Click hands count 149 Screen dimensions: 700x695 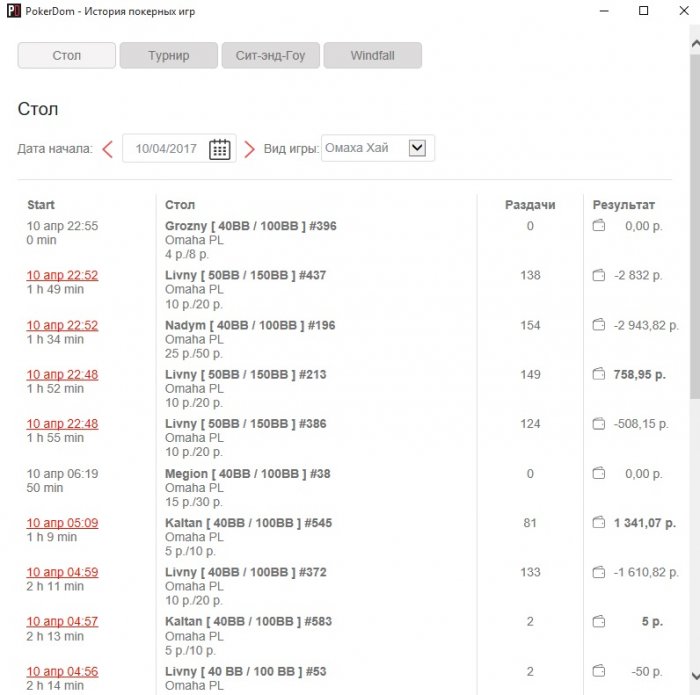pos(530,374)
